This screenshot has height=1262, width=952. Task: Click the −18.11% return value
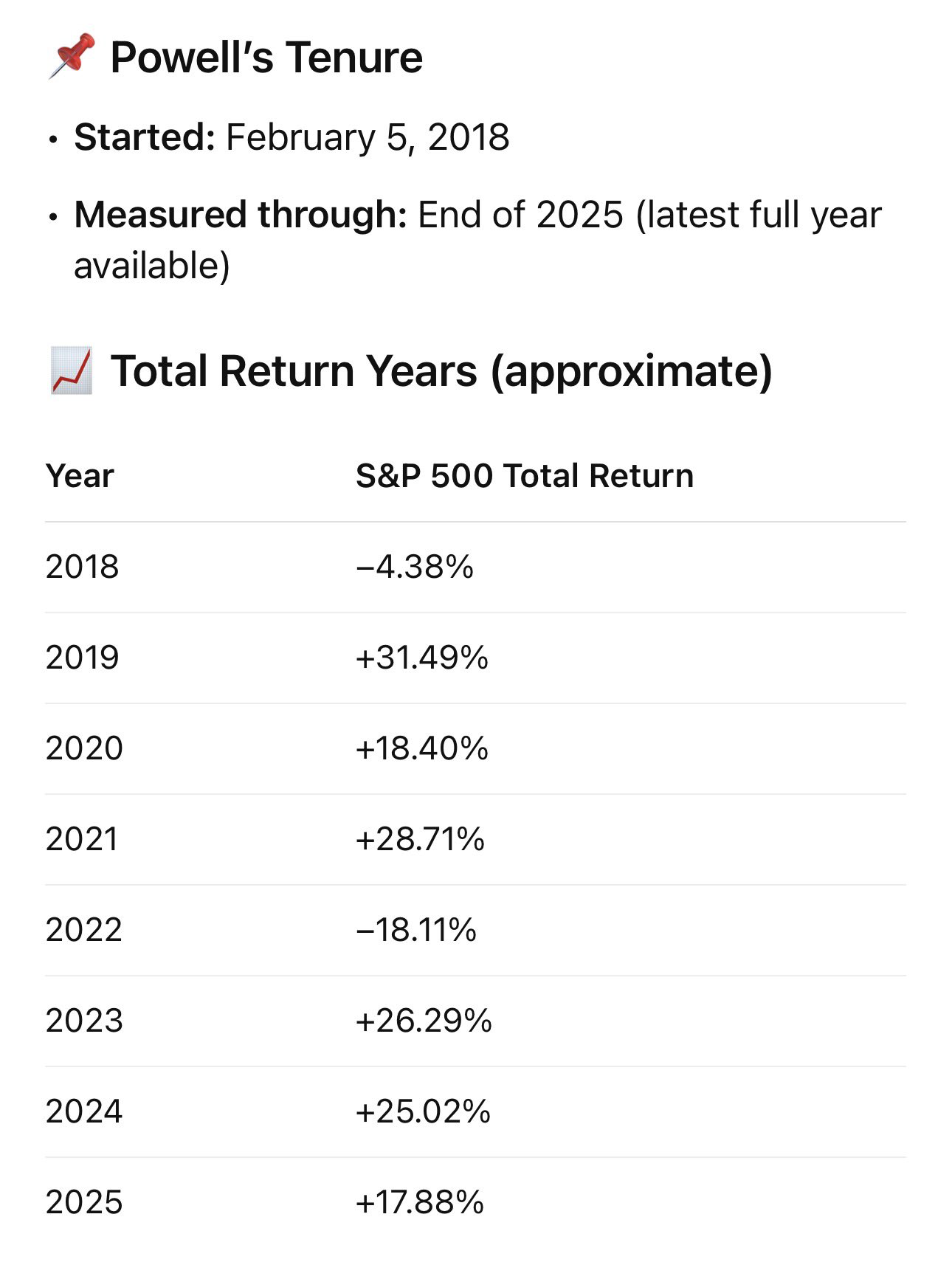tap(415, 930)
